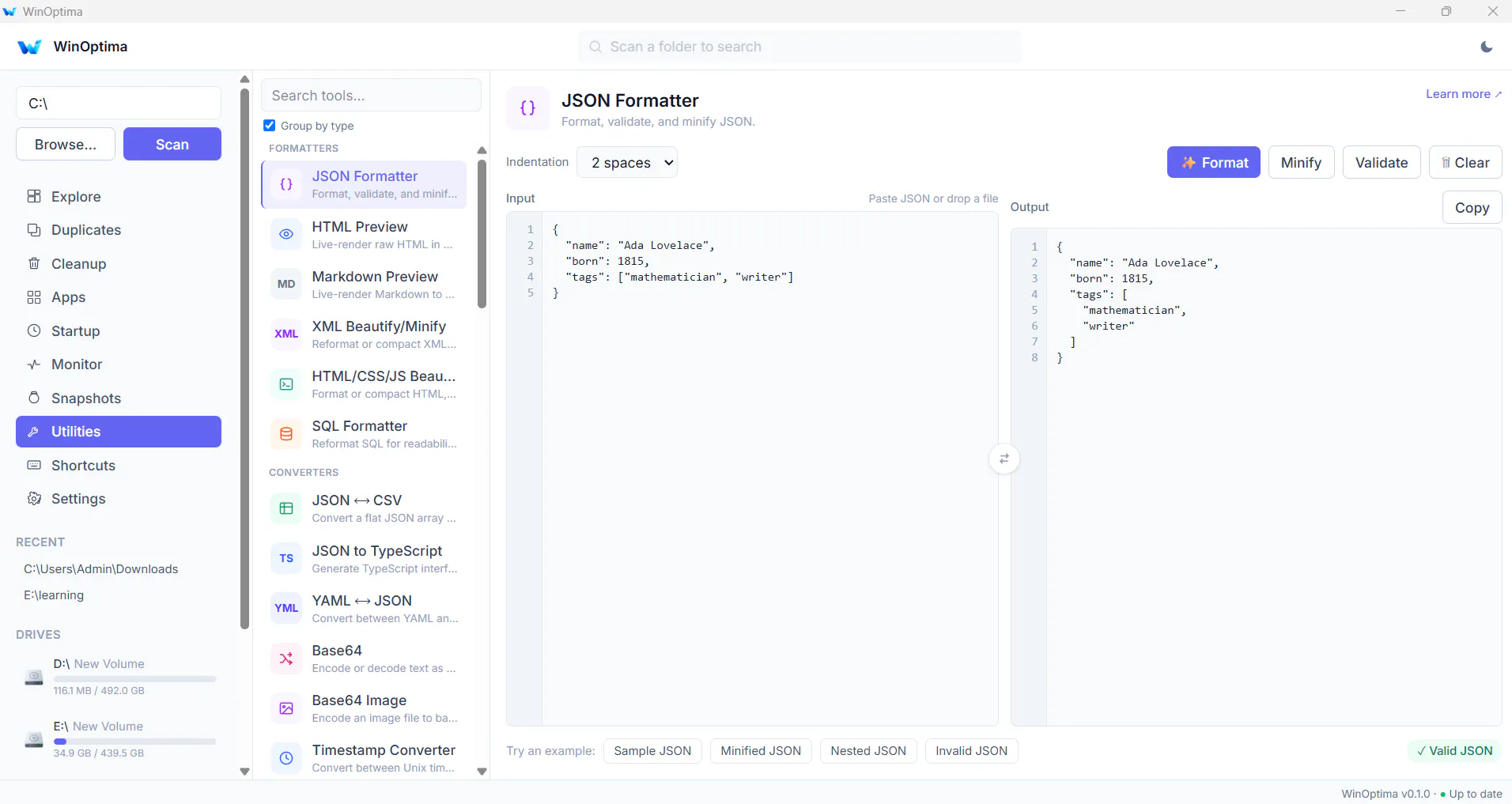
Task: Click sidebar scroll up arrow
Action: (244, 79)
